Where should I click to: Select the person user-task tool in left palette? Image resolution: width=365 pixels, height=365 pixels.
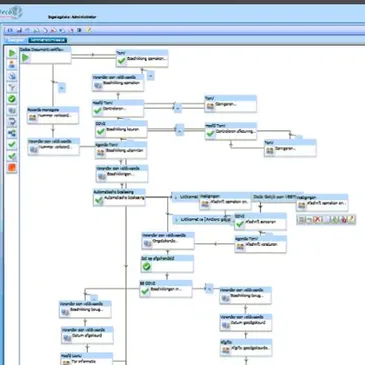pyautogui.click(x=12, y=64)
